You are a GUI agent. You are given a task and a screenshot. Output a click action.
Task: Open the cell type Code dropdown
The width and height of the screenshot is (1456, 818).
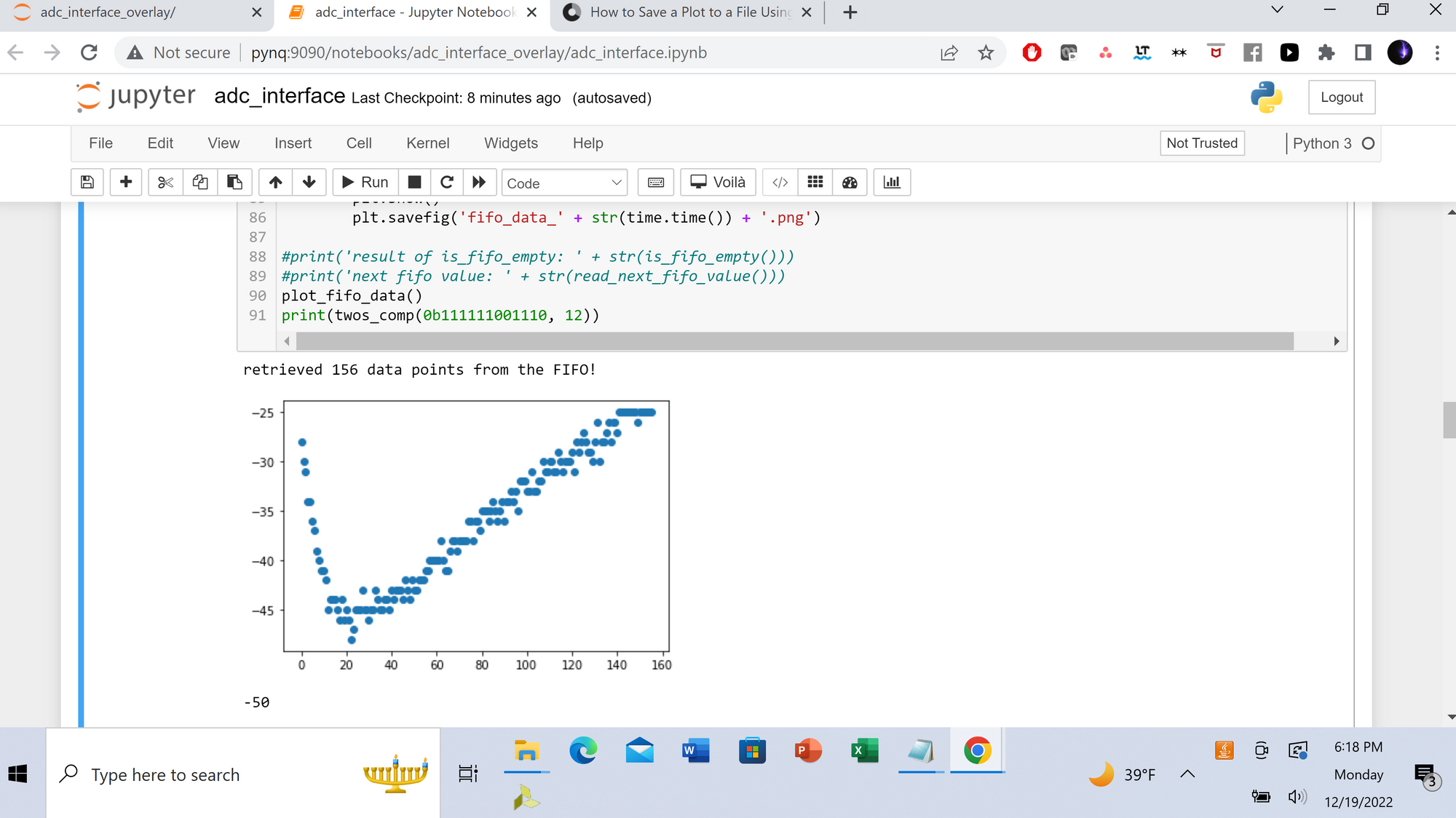pos(564,183)
